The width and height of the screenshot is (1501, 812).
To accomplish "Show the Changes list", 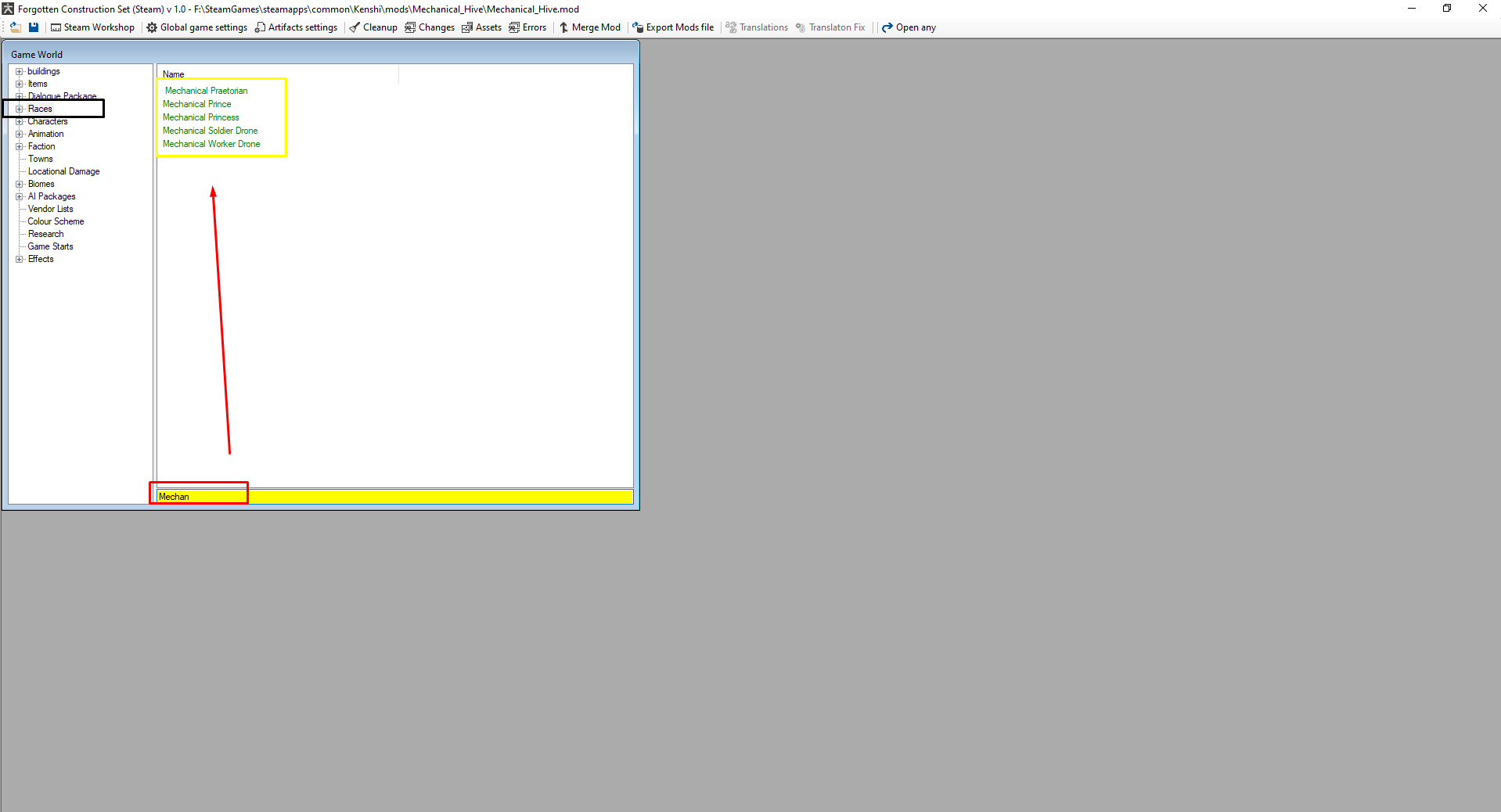I will [x=430, y=27].
